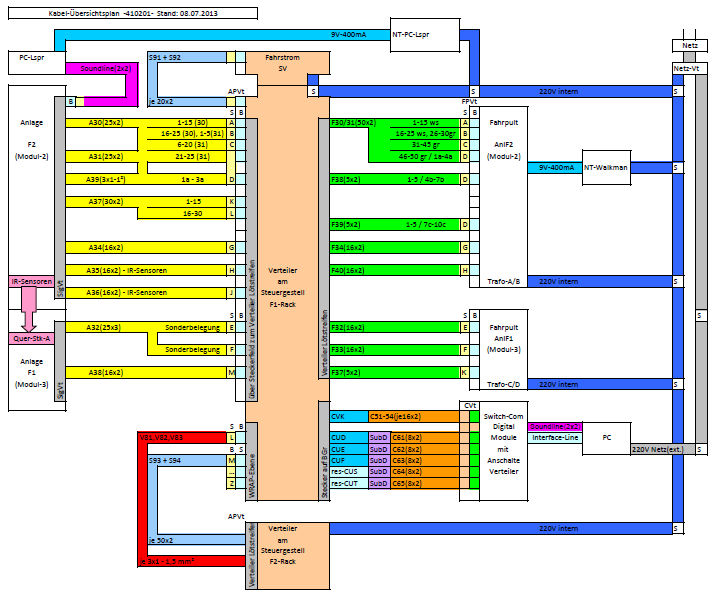Click cable A34(16x2)
Screen dimensions: 718x602
(146, 248)
